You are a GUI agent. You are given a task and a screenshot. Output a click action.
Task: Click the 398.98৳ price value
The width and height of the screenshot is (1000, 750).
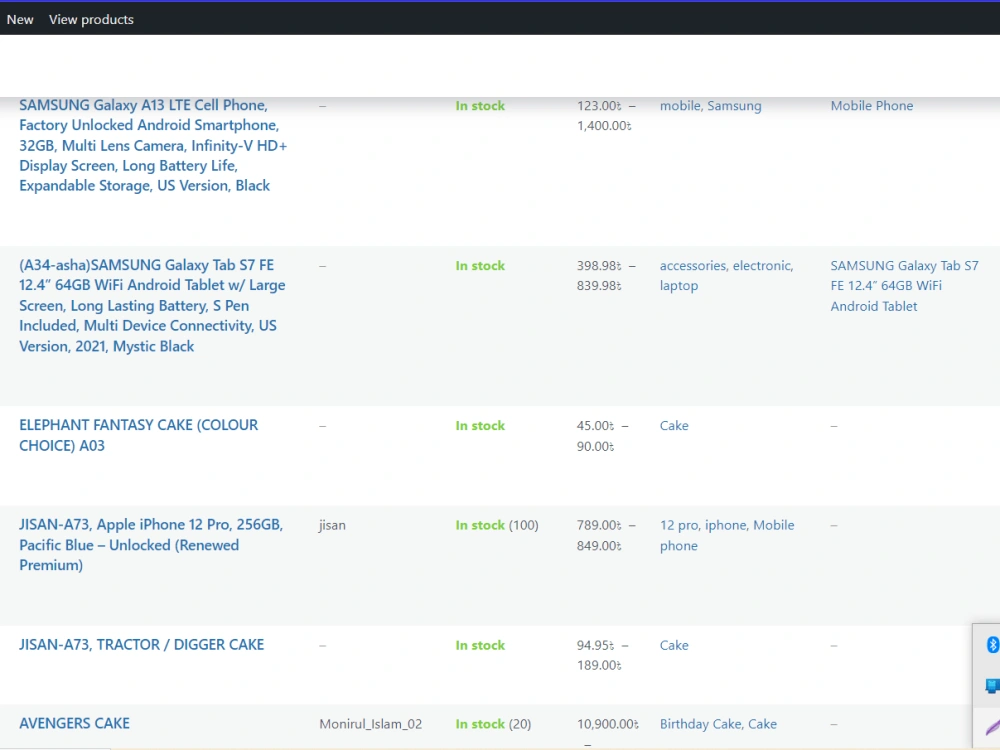tap(599, 266)
